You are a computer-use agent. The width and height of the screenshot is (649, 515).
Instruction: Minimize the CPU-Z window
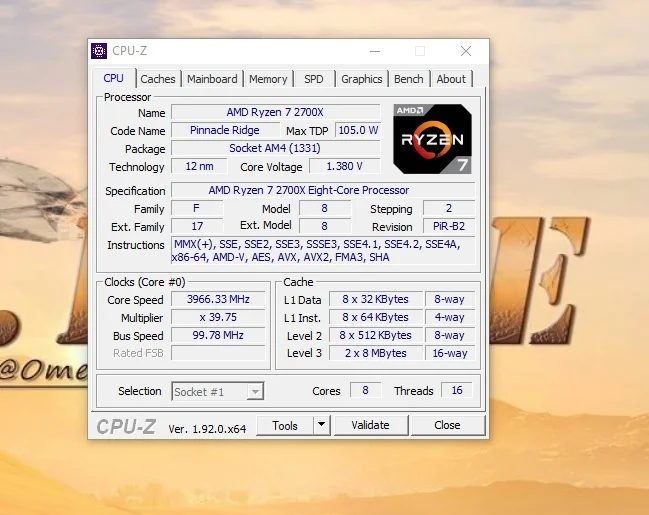[375, 51]
